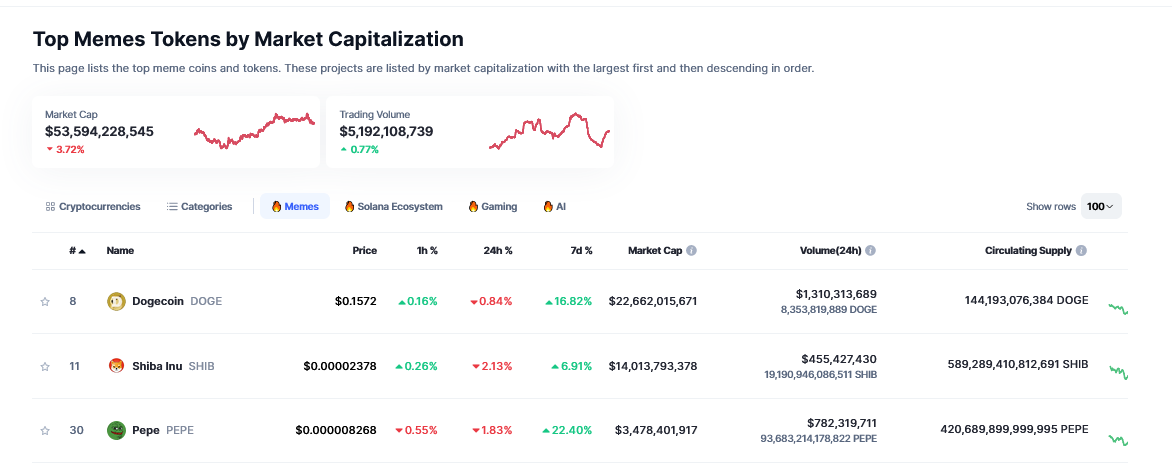Open the Cryptocurrencies view
The height and width of the screenshot is (469, 1172).
tap(93, 206)
